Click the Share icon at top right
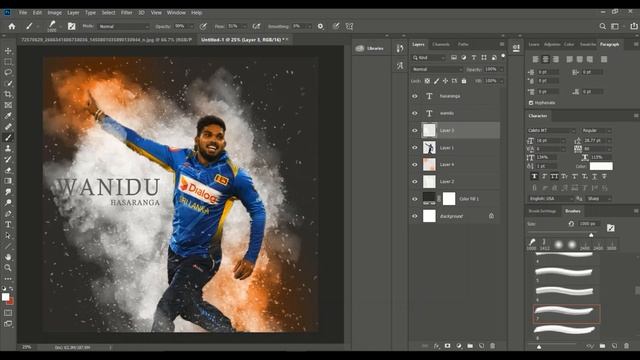Screen dimensions: 640x360 click(x=633, y=27)
